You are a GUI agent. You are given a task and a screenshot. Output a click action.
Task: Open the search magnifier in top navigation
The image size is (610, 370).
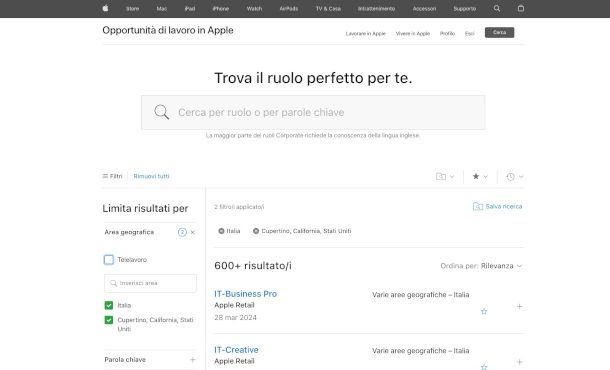[x=497, y=8]
